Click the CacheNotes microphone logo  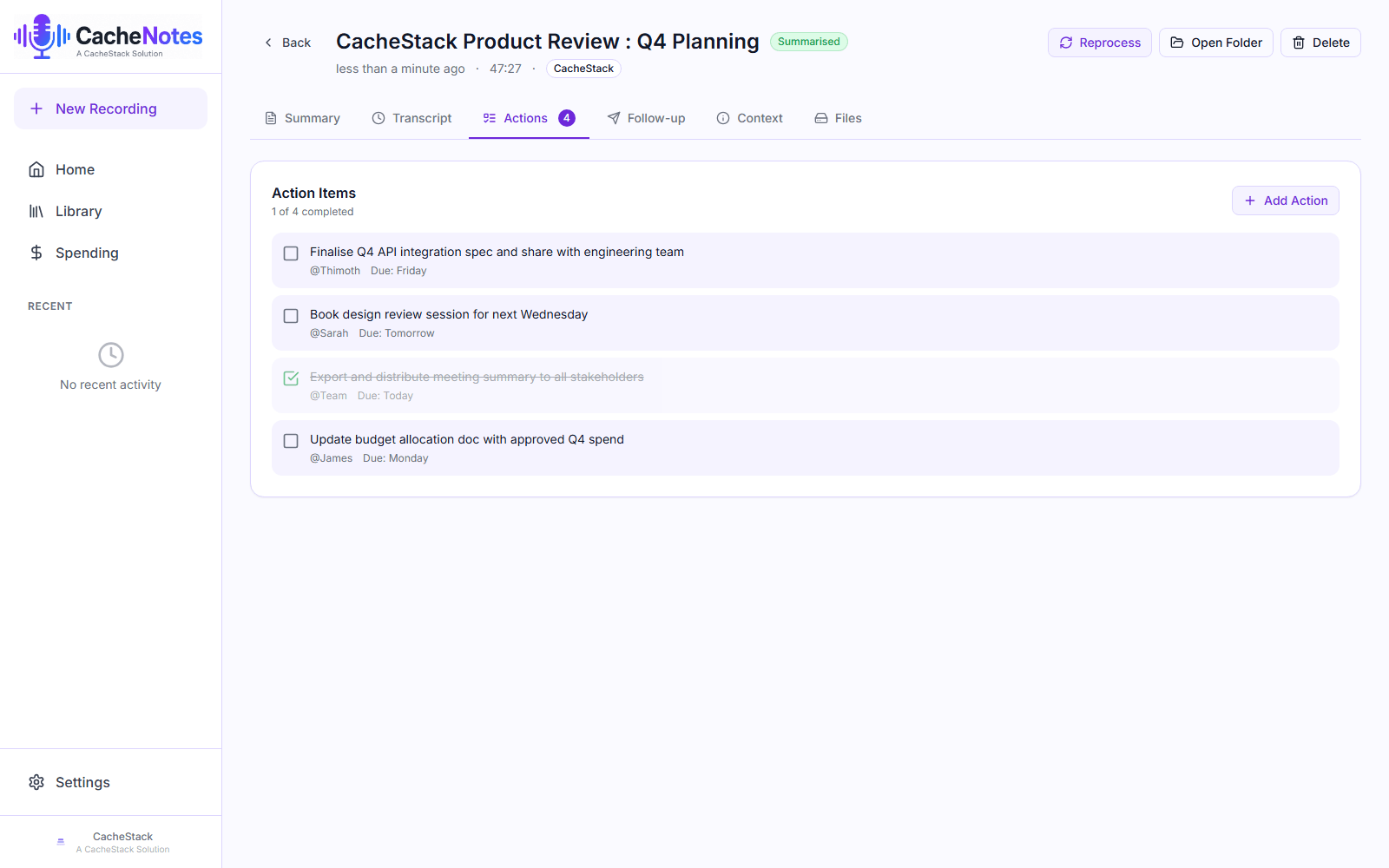click(x=42, y=36)
